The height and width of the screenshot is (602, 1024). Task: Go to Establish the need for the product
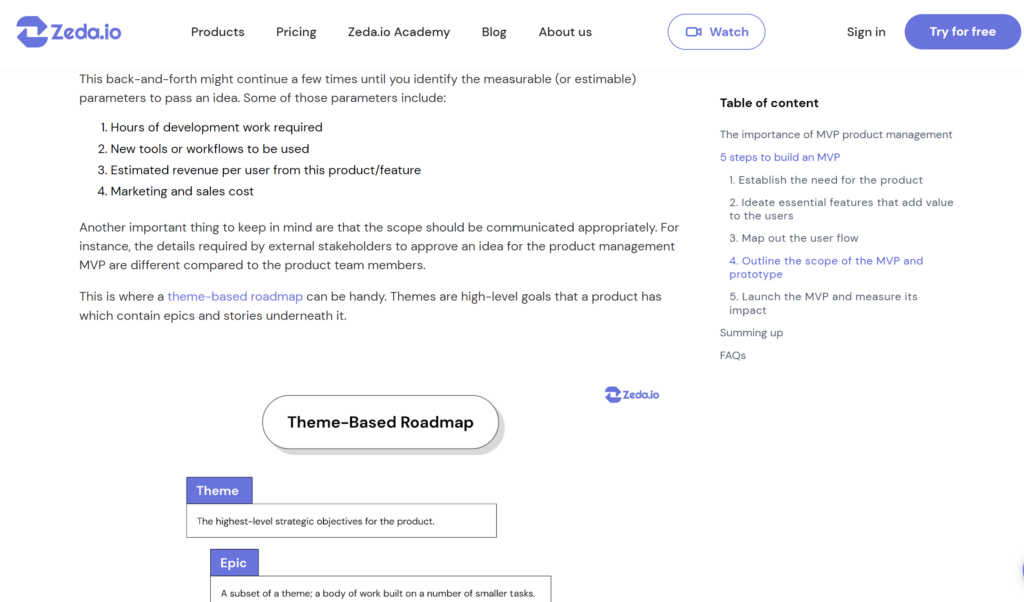826,181
